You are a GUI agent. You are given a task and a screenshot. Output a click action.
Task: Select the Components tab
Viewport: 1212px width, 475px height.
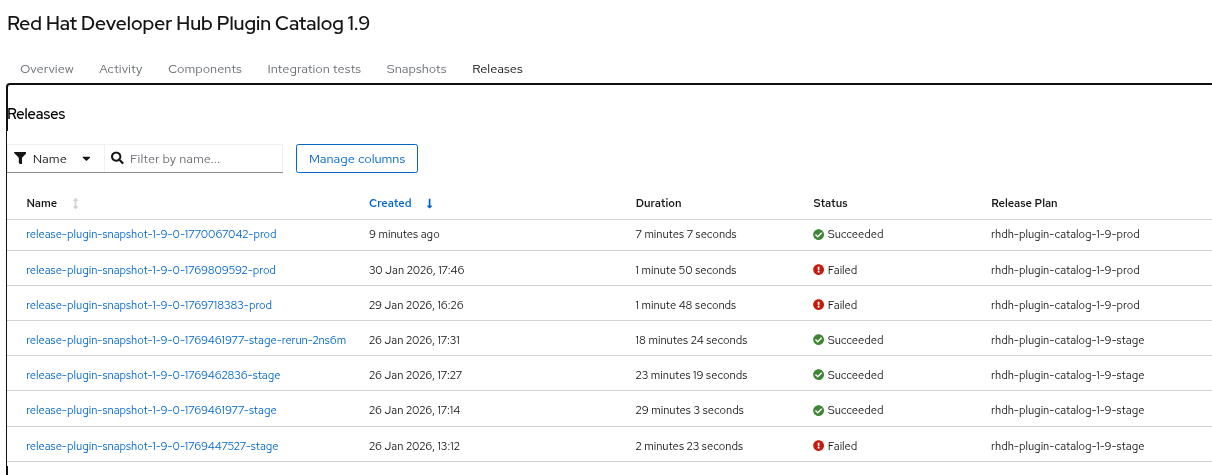[205, 69]
